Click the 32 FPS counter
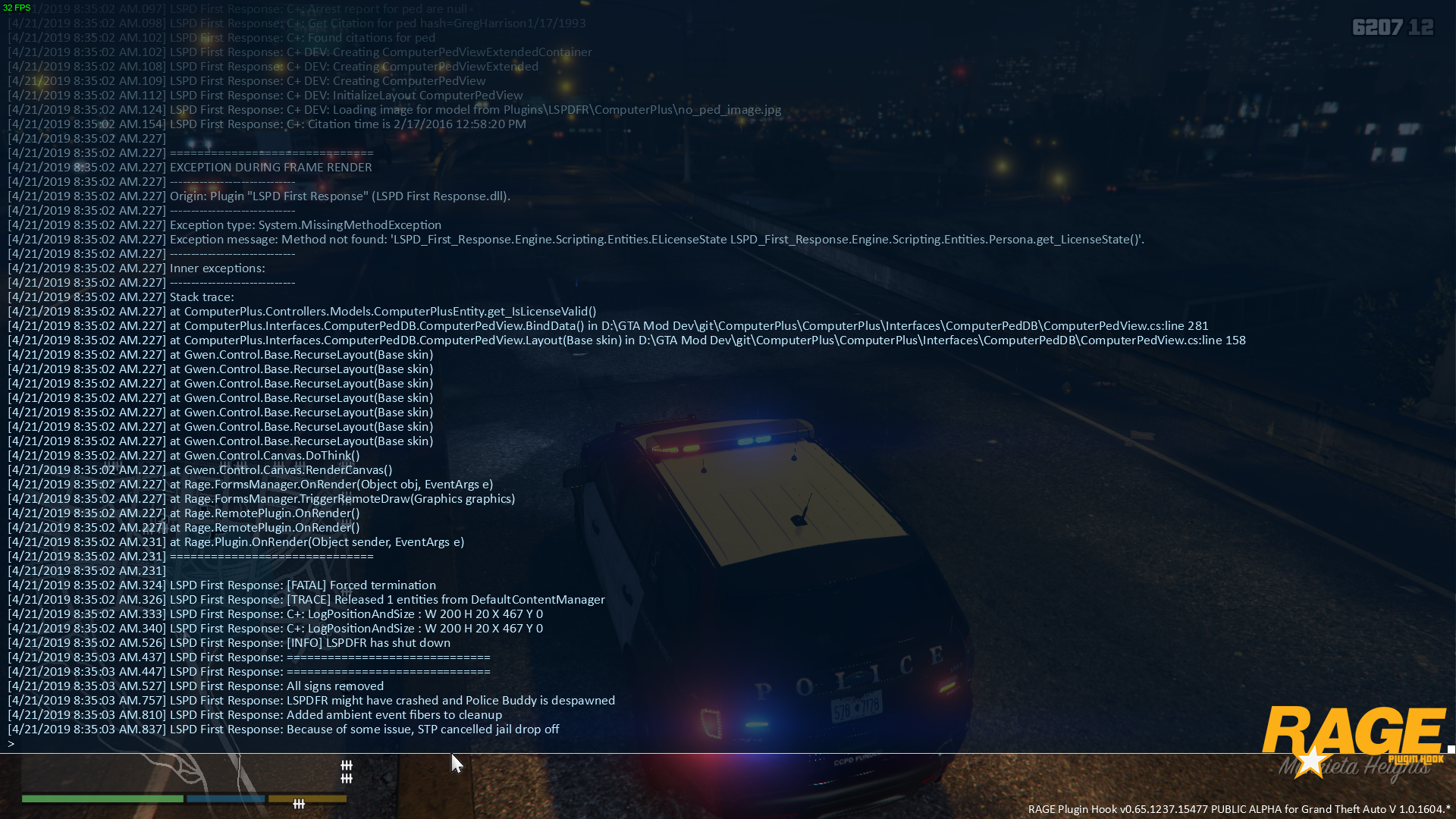Viewport: 1456px width, 819px height. pos(17,8)
